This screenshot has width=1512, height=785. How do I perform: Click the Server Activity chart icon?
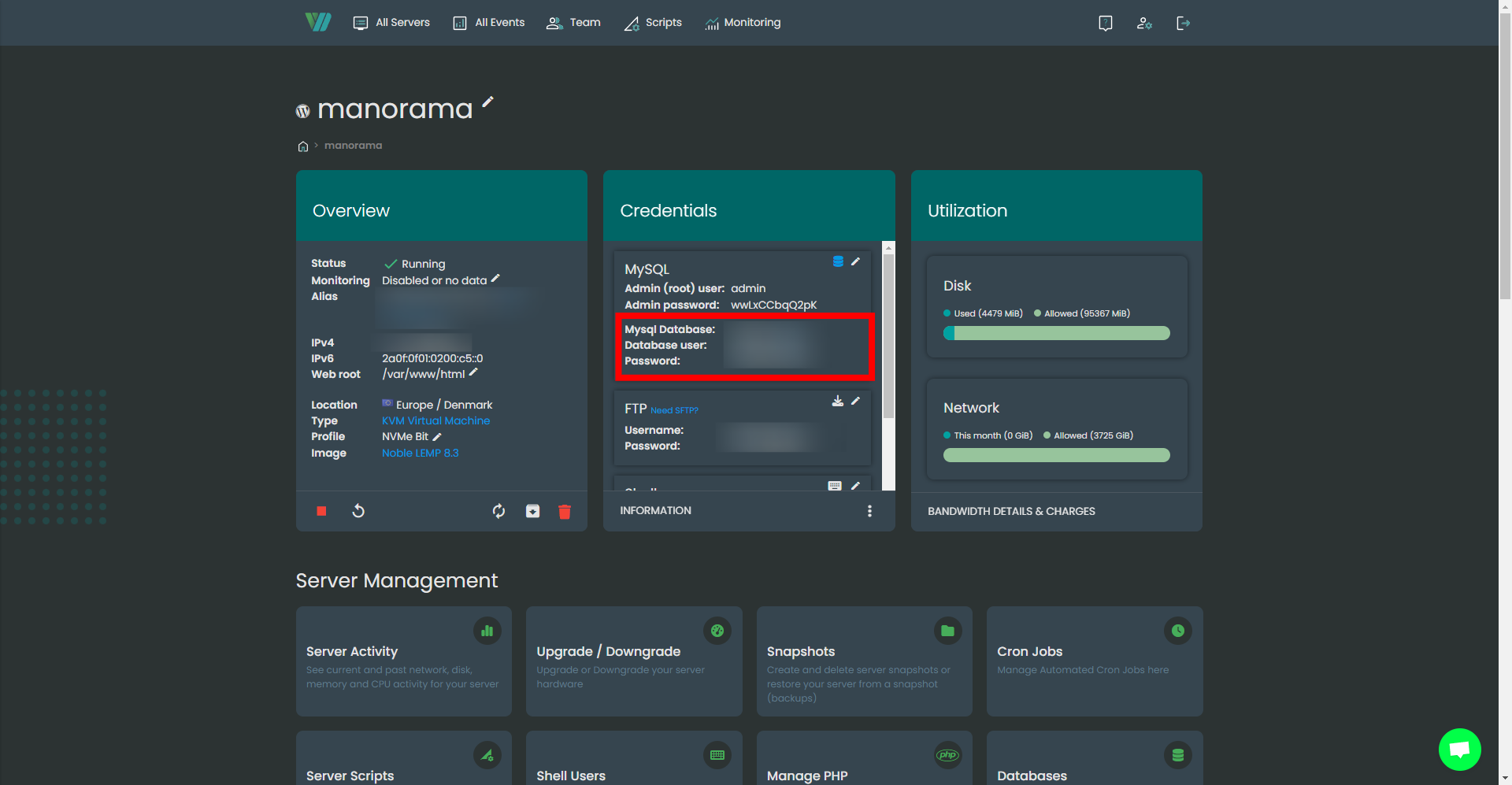pos(487,631)
